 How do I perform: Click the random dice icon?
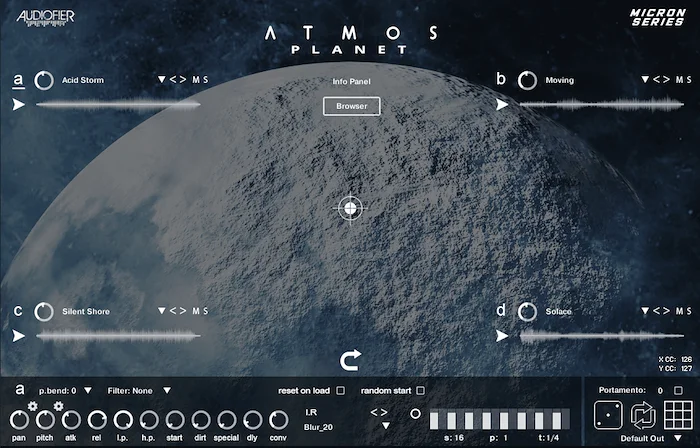coord(608,415)
